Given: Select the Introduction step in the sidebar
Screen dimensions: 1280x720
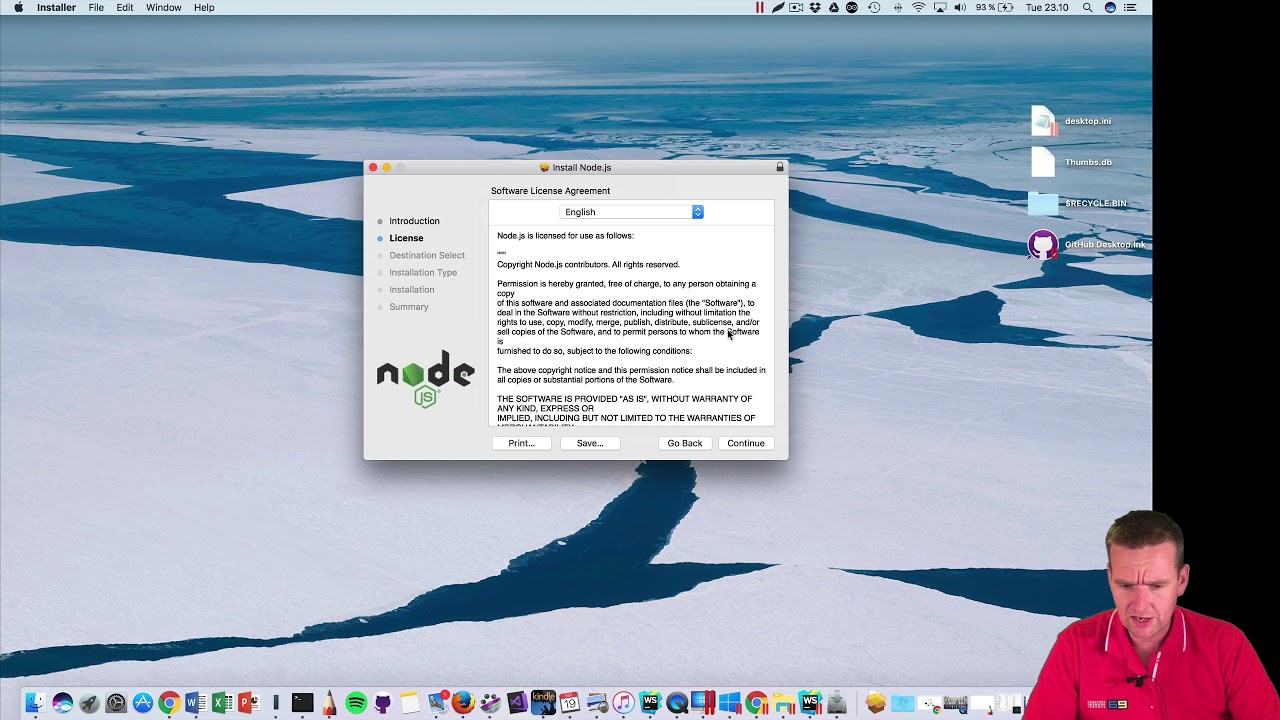Looking at the screenshot, I should point(414,221).
